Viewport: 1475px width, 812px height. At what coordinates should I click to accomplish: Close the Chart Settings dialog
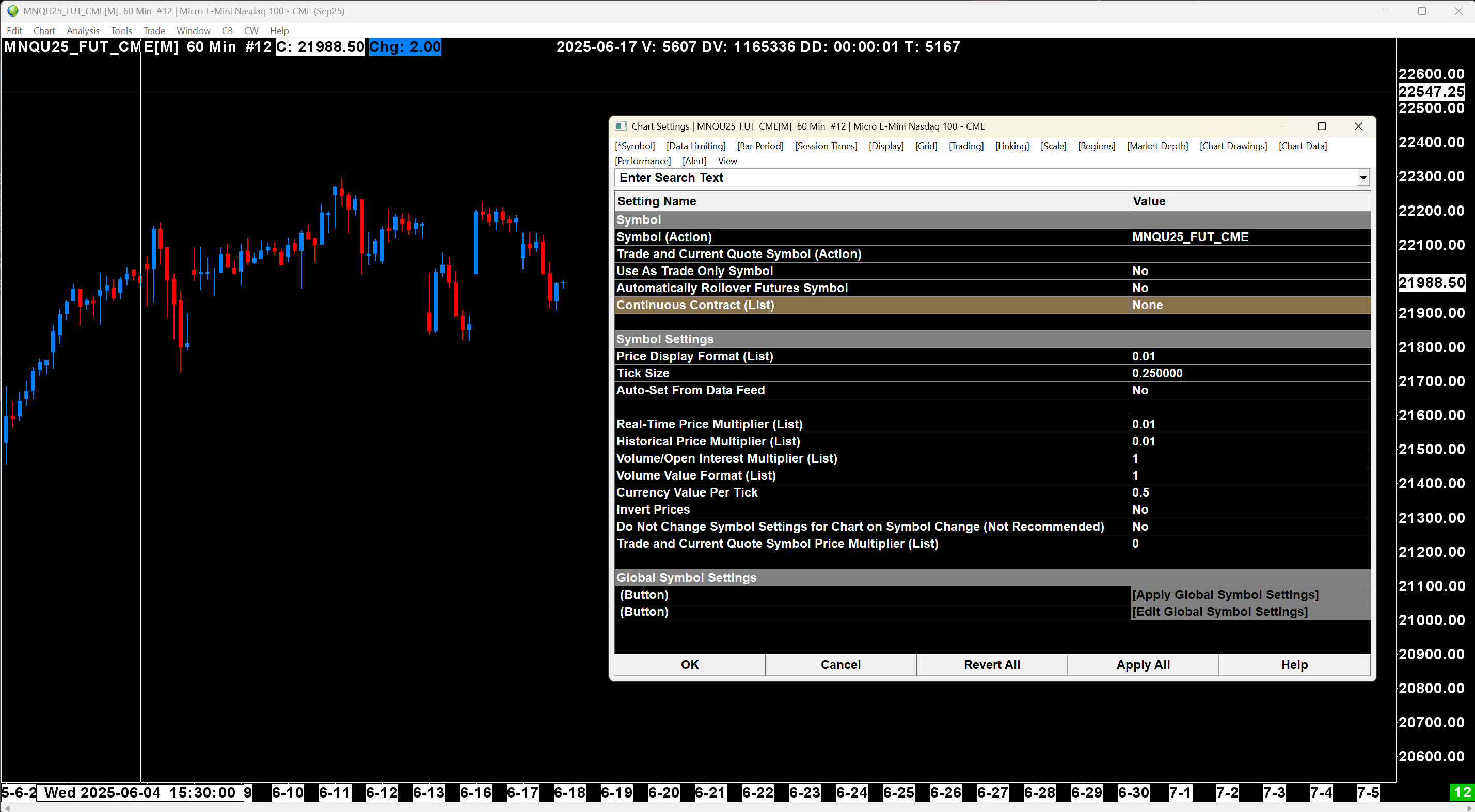(1358, 126)
